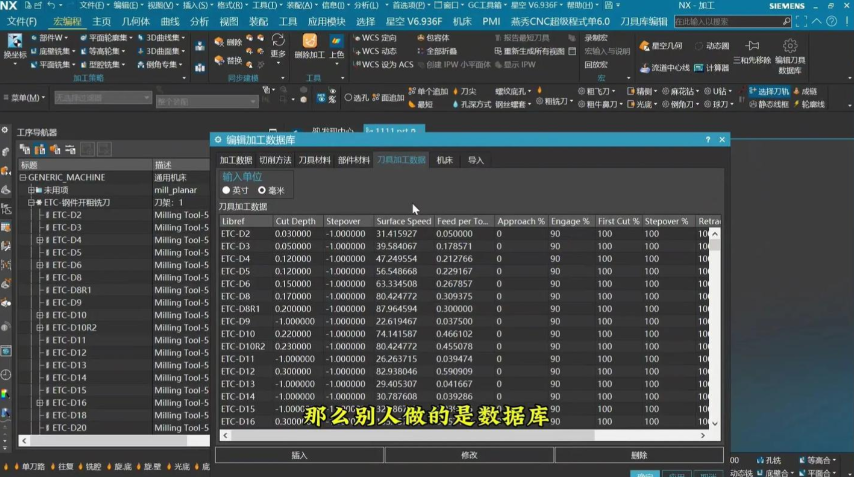Click the 删除加工 tool icon
Viewport: 854px width, 477px height.
pyautogui.click(x=309, y=45)
